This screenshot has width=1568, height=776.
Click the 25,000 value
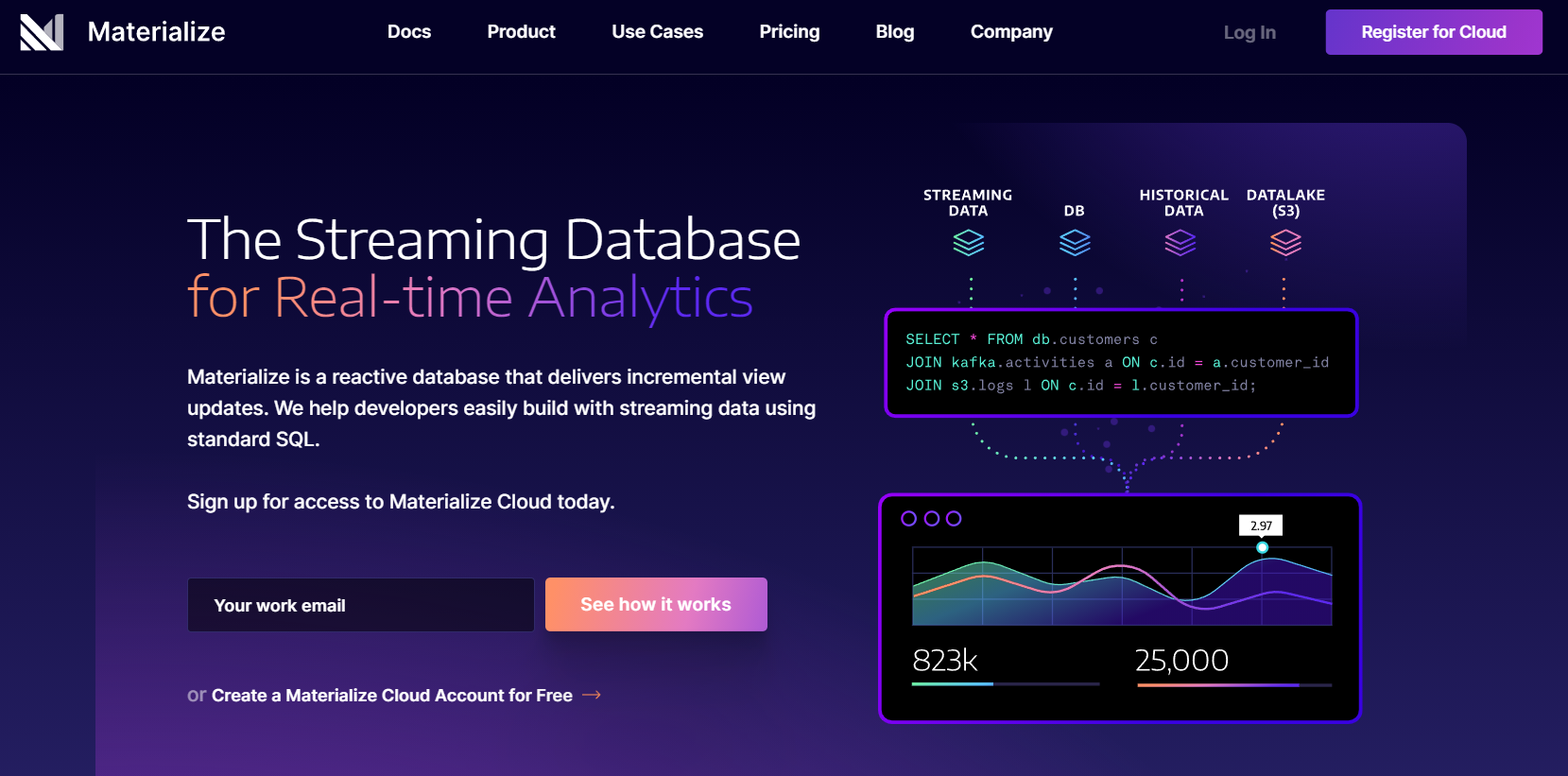[1181, 660]
